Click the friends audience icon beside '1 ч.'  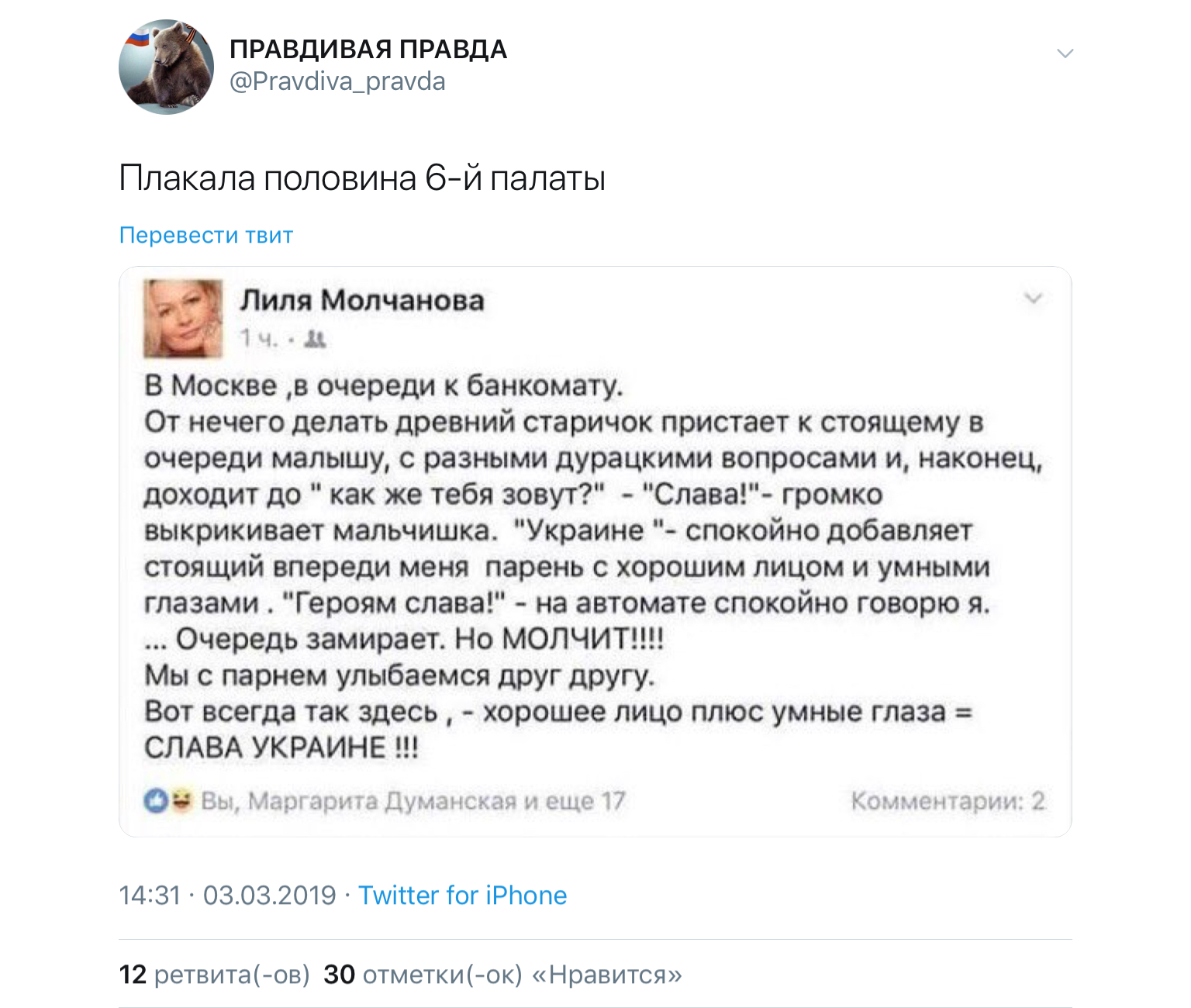click(315, 339)
